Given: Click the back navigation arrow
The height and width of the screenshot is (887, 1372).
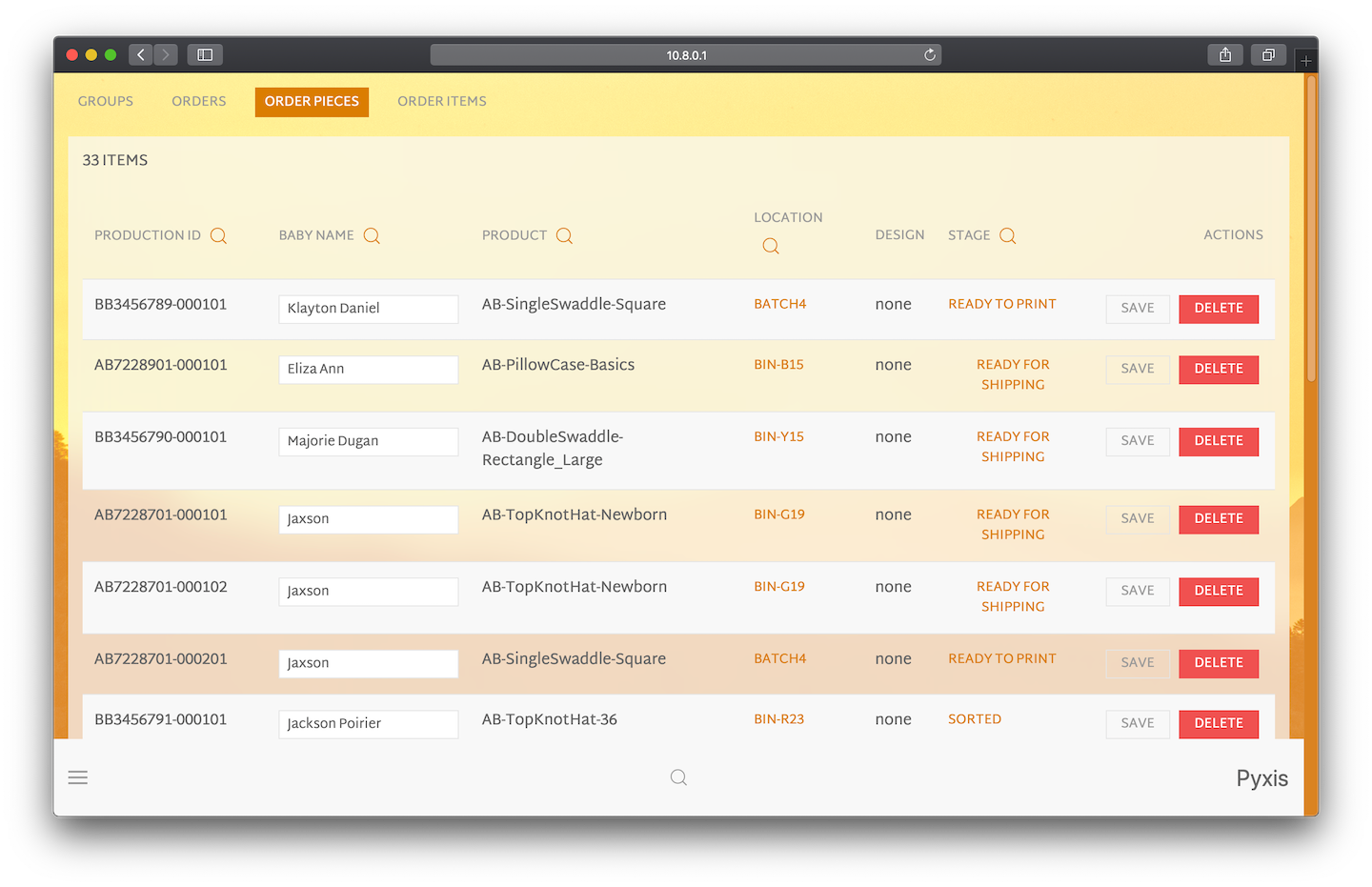Looking at the screenshot, I should [x=140, y=54].
